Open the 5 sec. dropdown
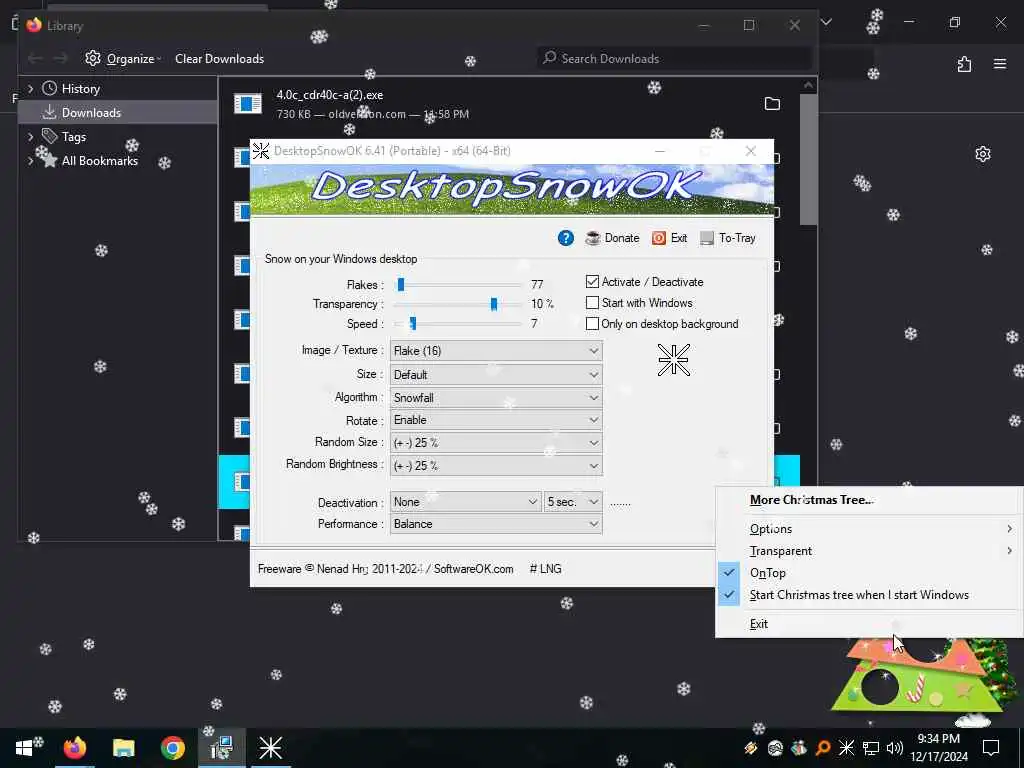The height and width of the screenshot is (768, 1024). coord(573,502)
